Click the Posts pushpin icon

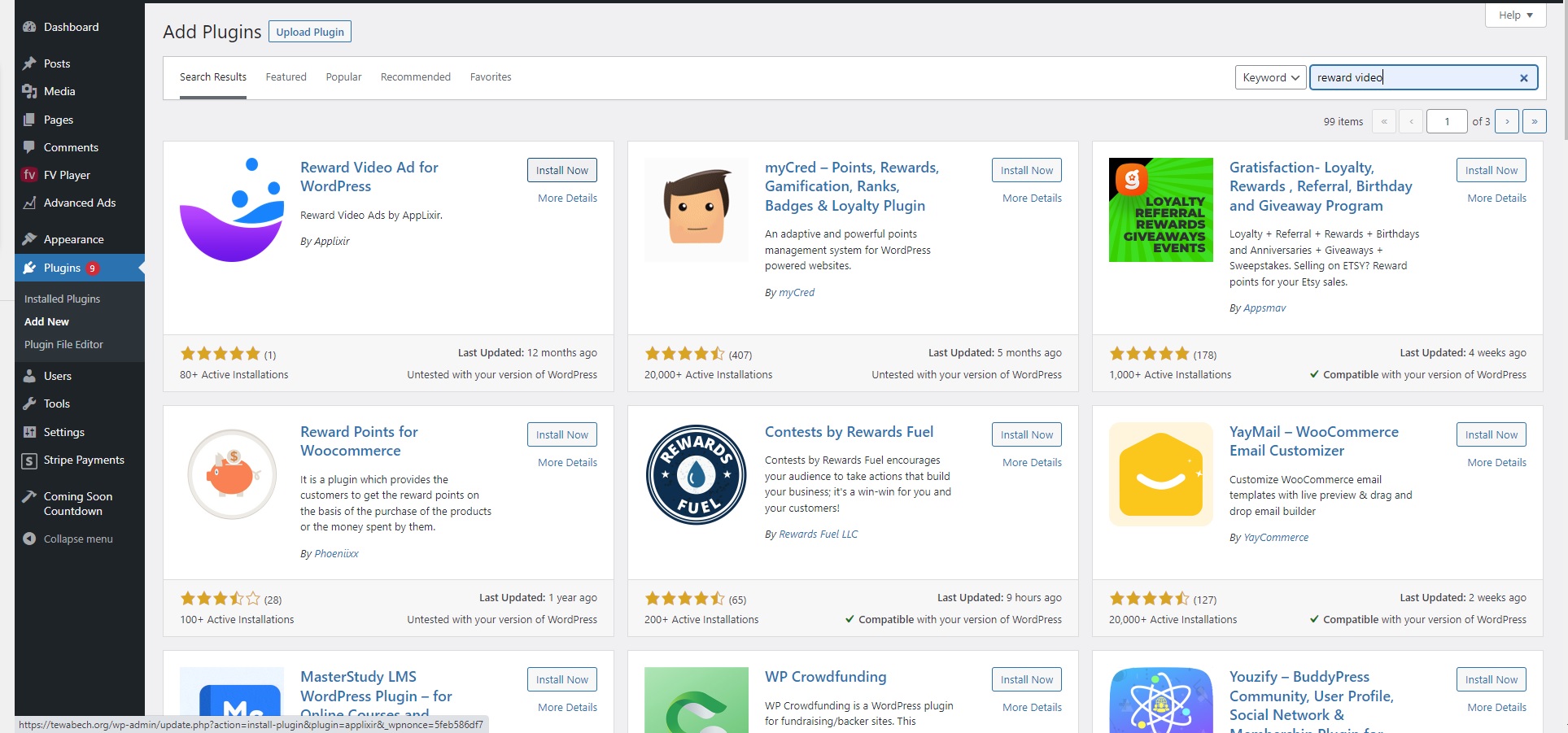[29, 63]
